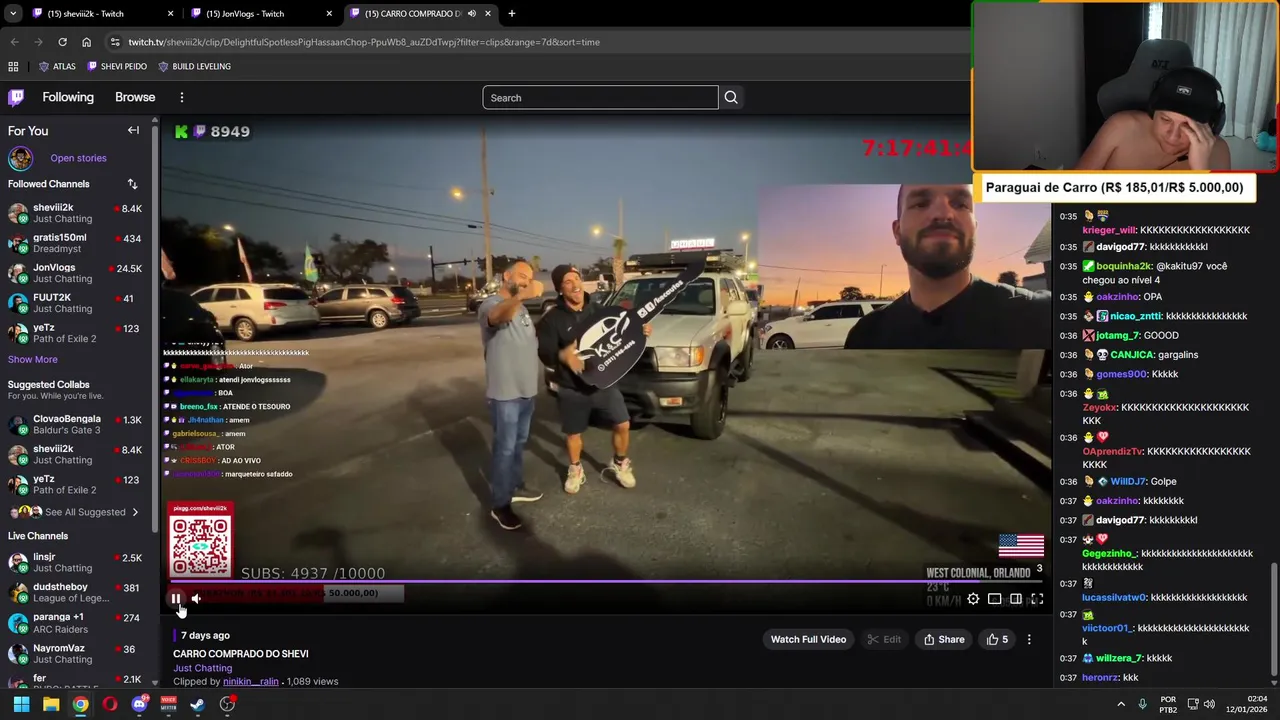The width and height of the screenshot is (1280, 720).
Task: Open paranga +1 live channel
Action: (75, 622)
